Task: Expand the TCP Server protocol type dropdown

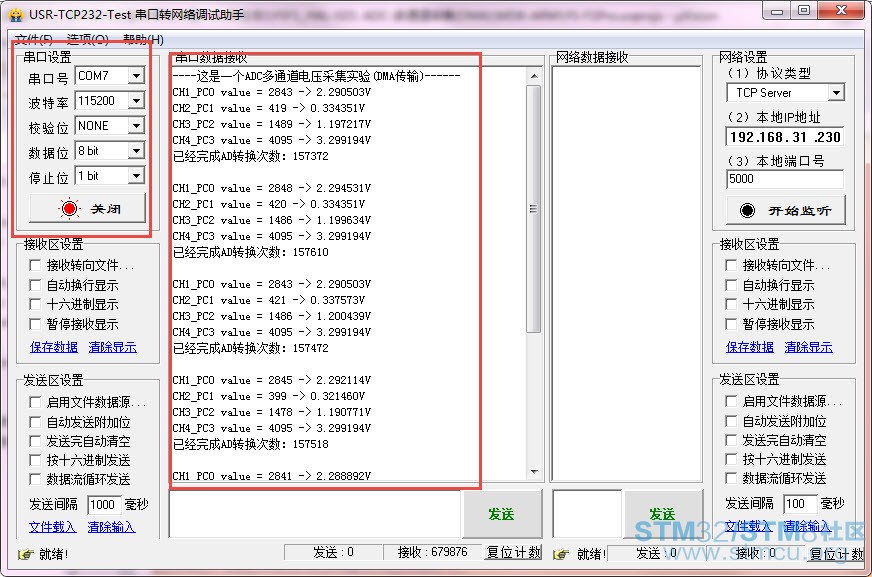Action: pos(836,93)
